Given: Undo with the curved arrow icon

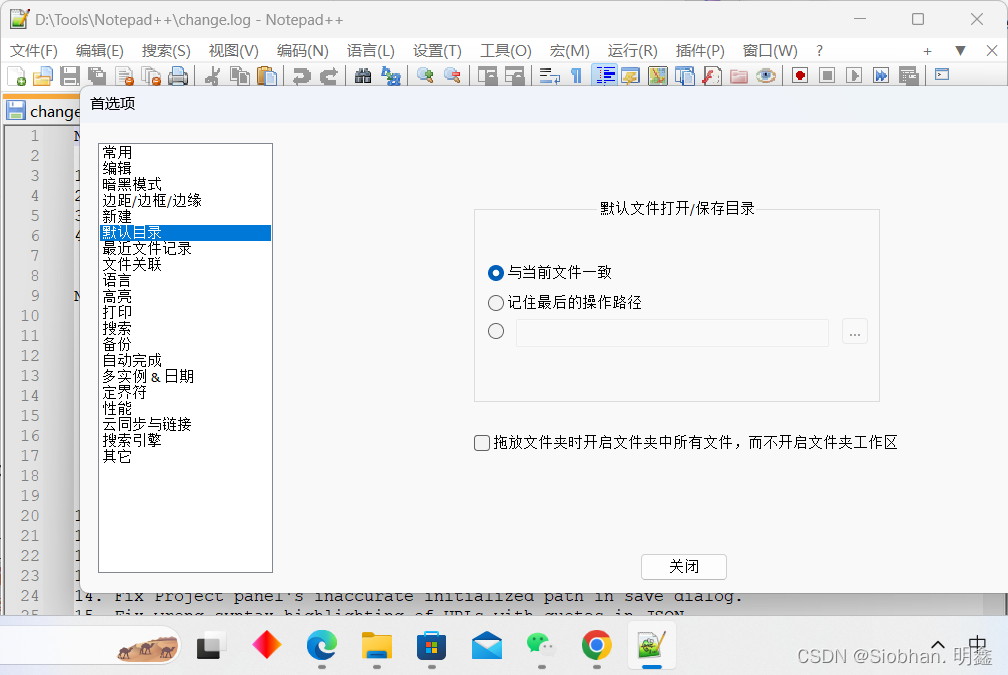Looking at the screenshot, I should pyautogui.click(x=301, y=76).
